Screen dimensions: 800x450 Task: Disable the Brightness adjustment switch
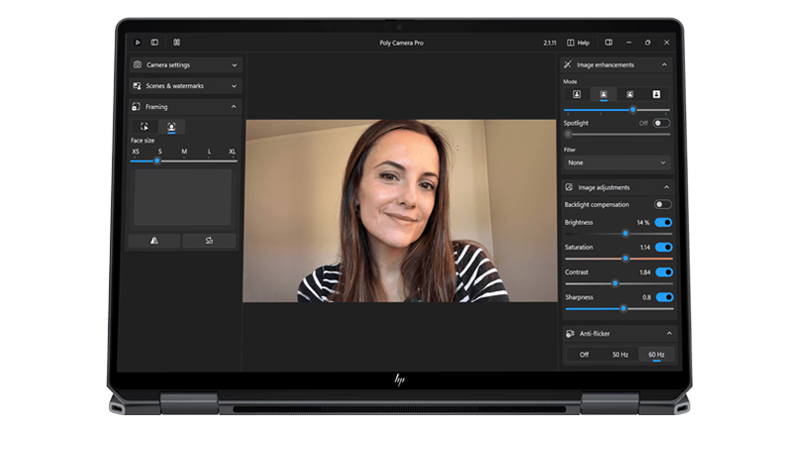(x=663, y=222)
